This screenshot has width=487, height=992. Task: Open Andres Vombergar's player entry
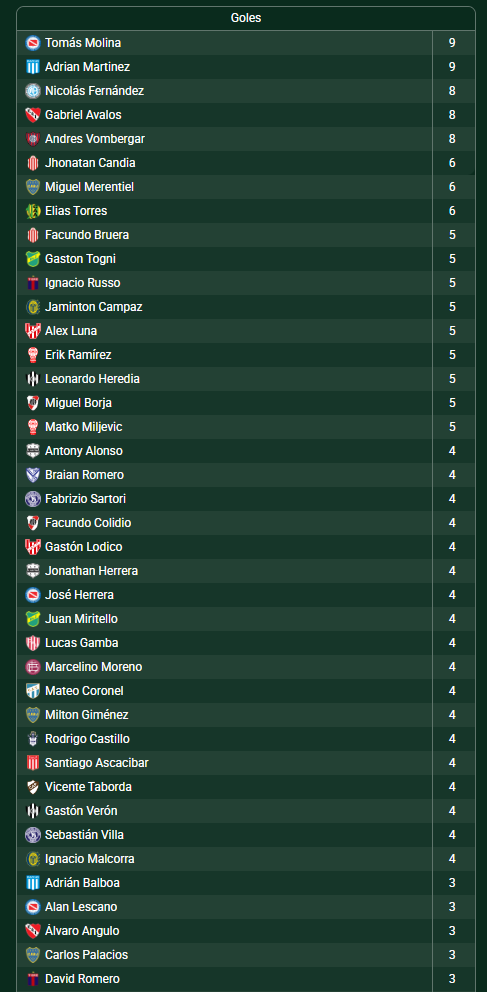pyautogui.click(x=95, y=139)
